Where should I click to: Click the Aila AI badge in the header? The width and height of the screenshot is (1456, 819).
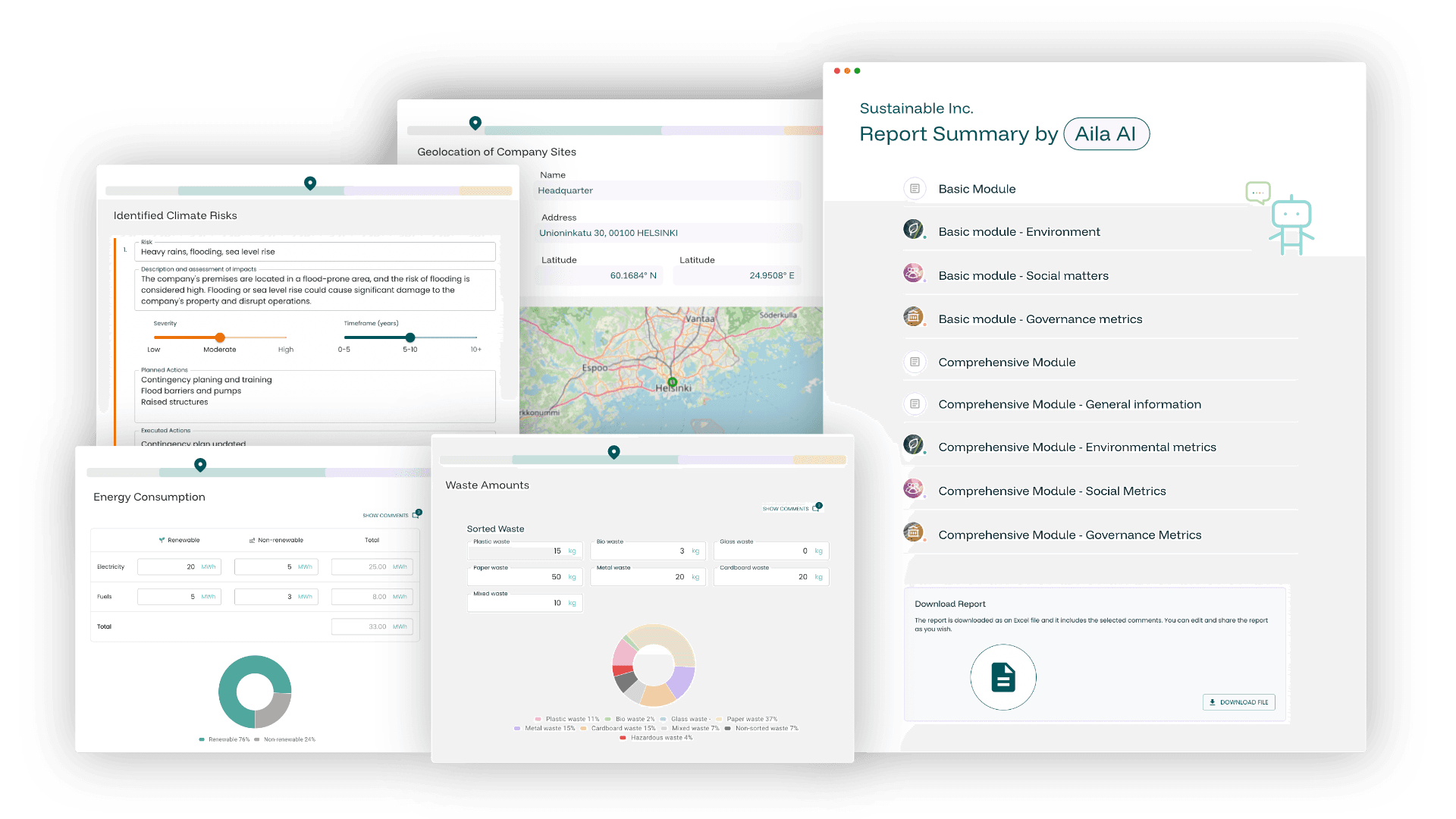click(x=1106, y=134)
